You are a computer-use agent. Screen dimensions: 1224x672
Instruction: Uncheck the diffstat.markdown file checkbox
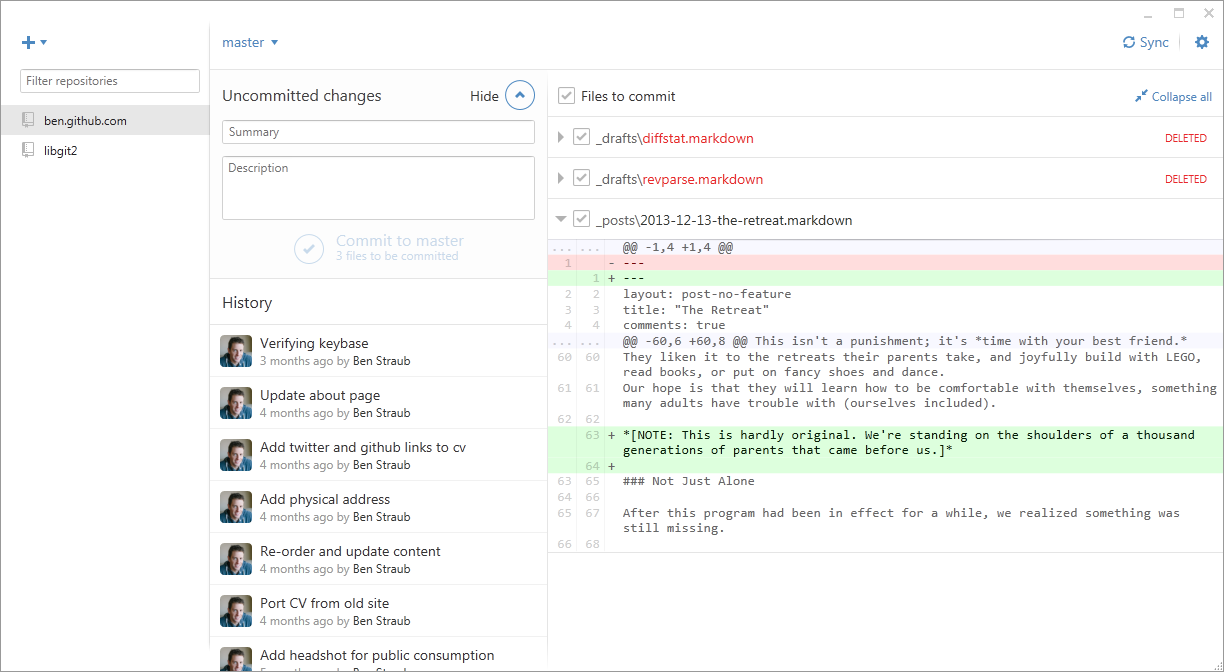[x=581, y=138]
